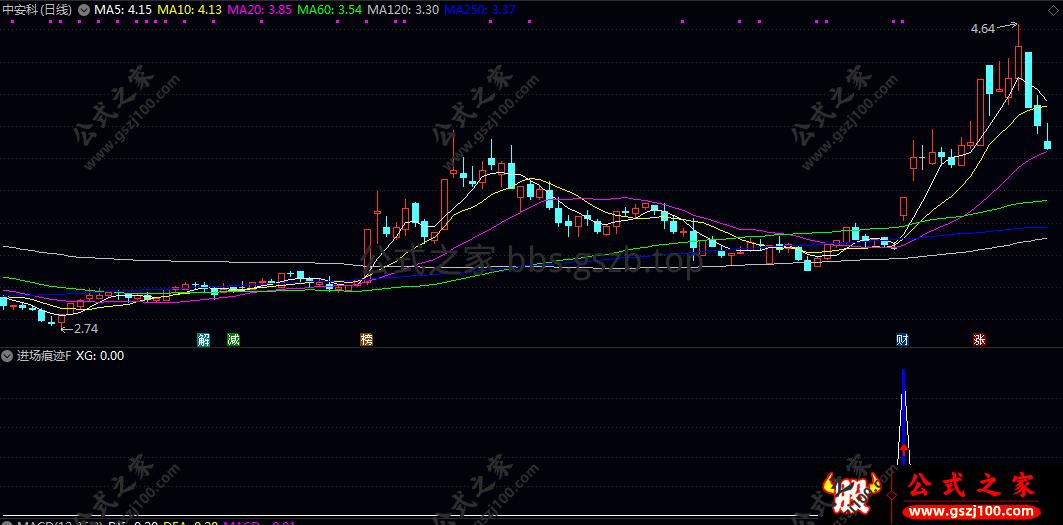This screenshot has height=525, width=1063.
Task: Click the 解 event marker icon
Action: [x=203, y=339]
